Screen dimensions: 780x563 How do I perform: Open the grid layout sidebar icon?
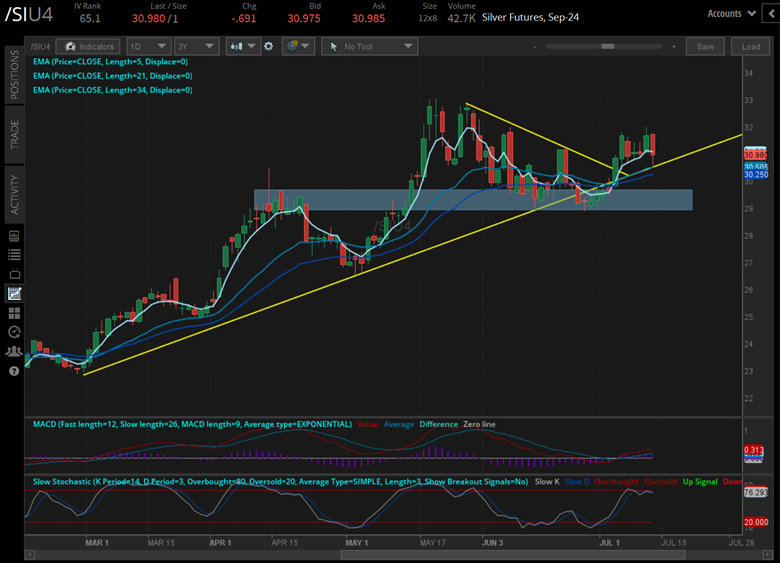(x=14, y=313)
